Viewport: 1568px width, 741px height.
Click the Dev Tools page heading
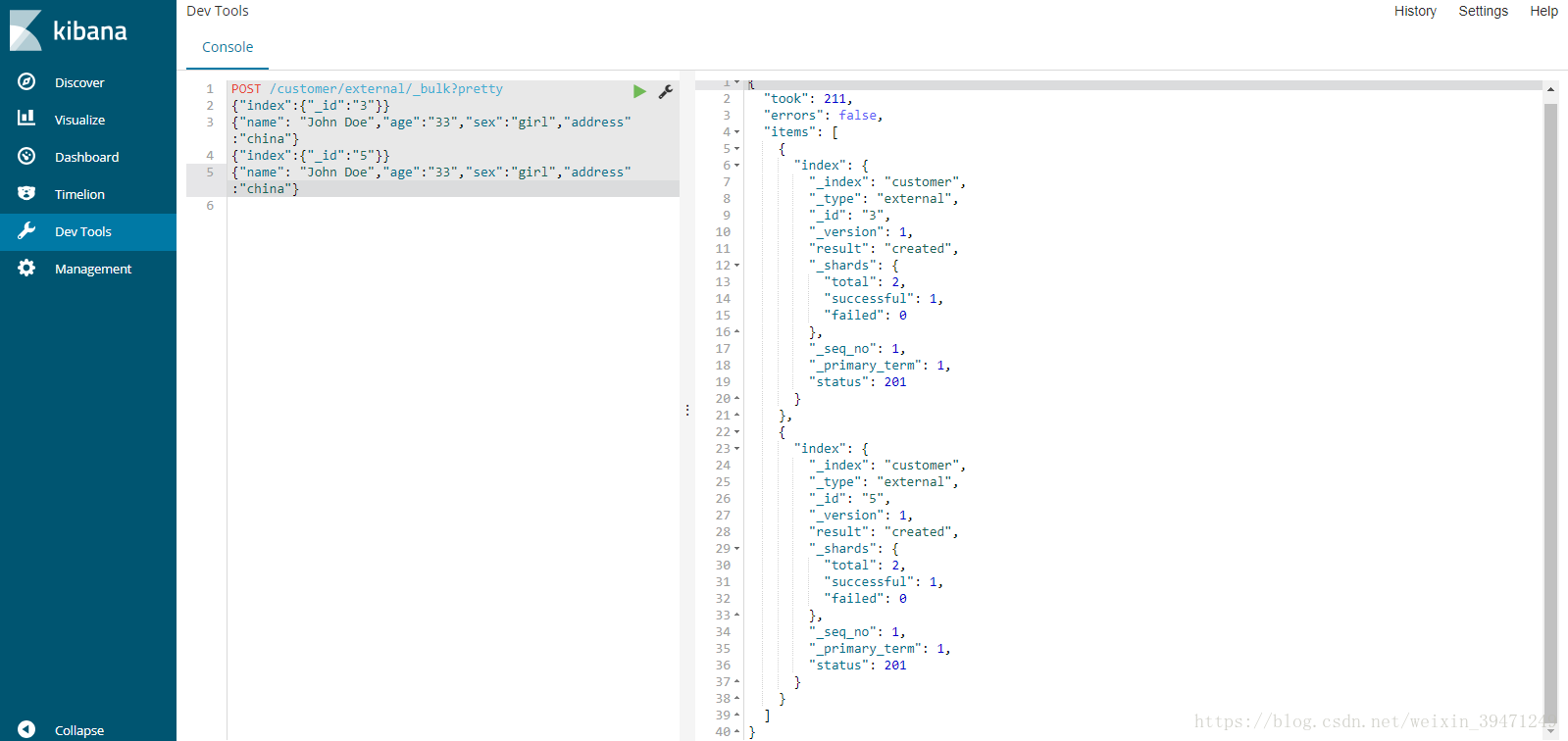[218, 11]
